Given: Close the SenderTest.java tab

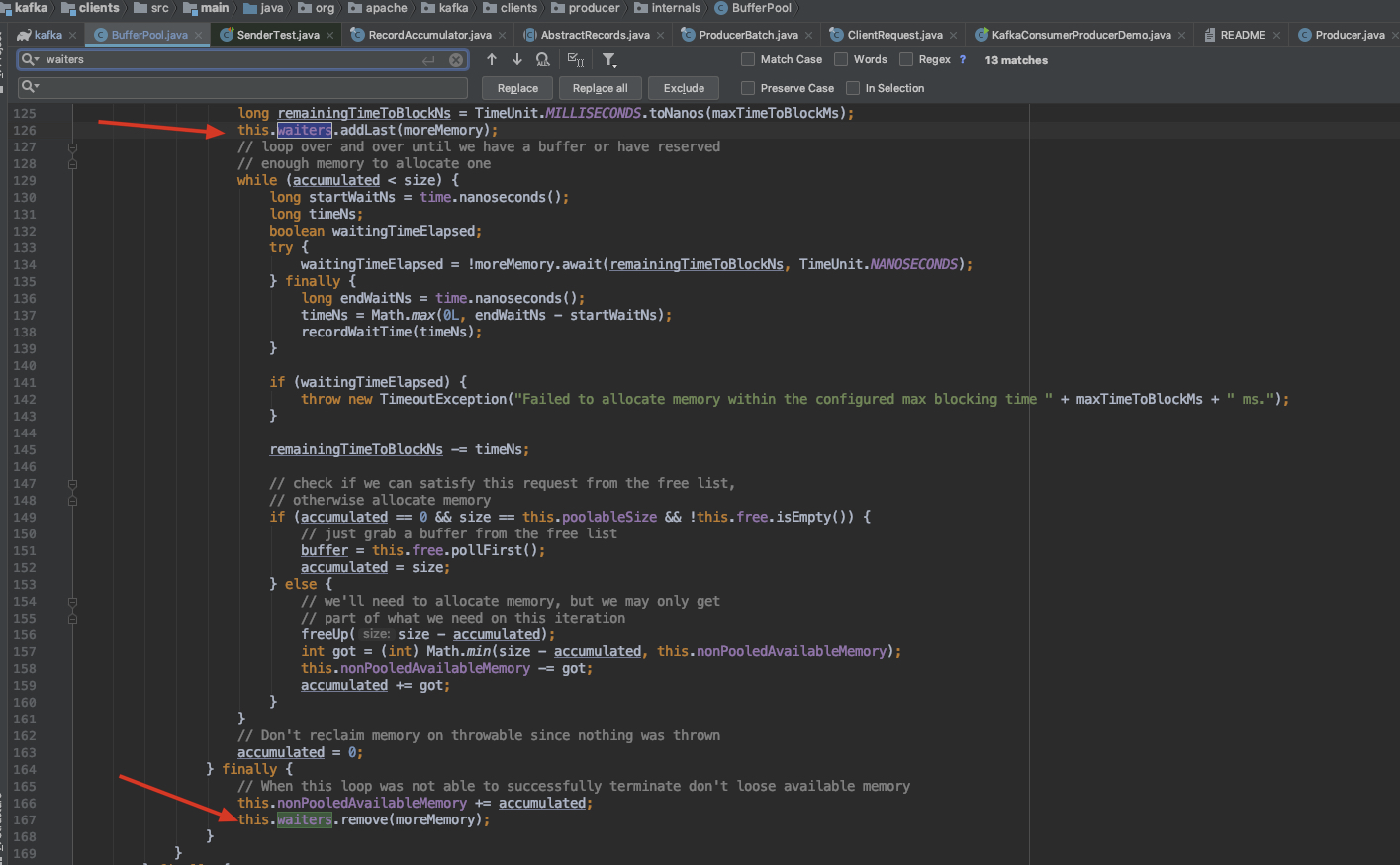Looking at the screenshot, I should [x=329, y=35].
